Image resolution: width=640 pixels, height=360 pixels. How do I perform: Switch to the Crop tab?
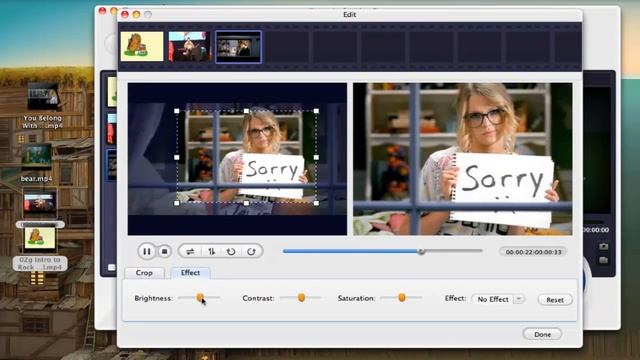coord(144,273)
